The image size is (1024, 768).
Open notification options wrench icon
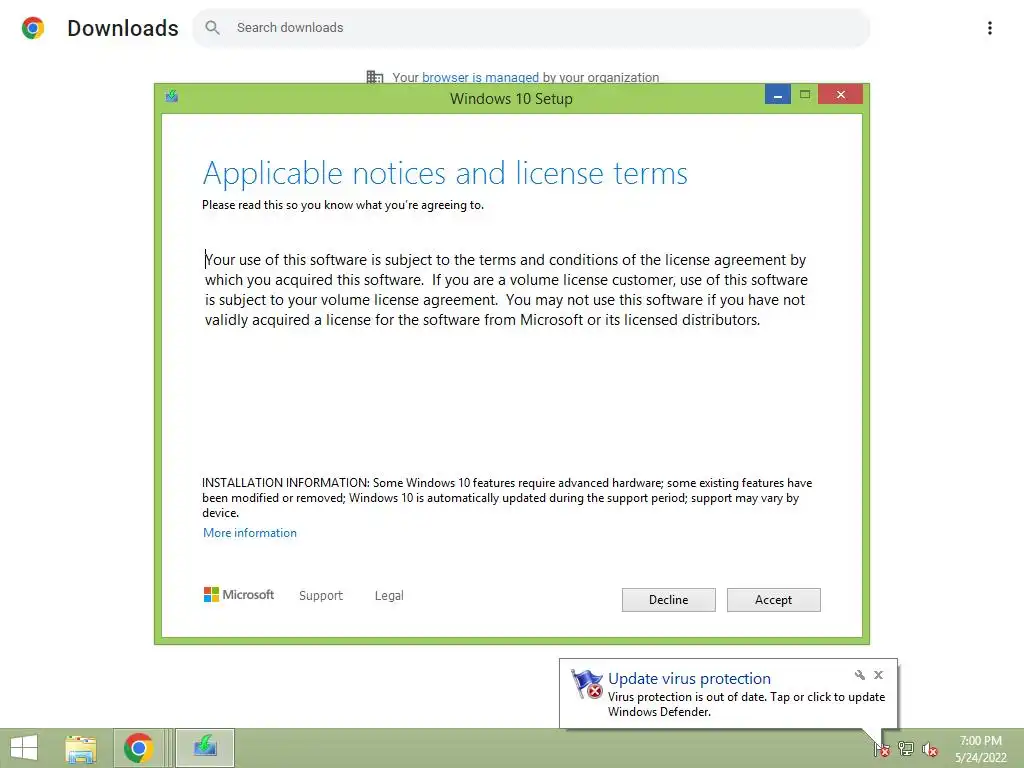(x=859, y=675)
